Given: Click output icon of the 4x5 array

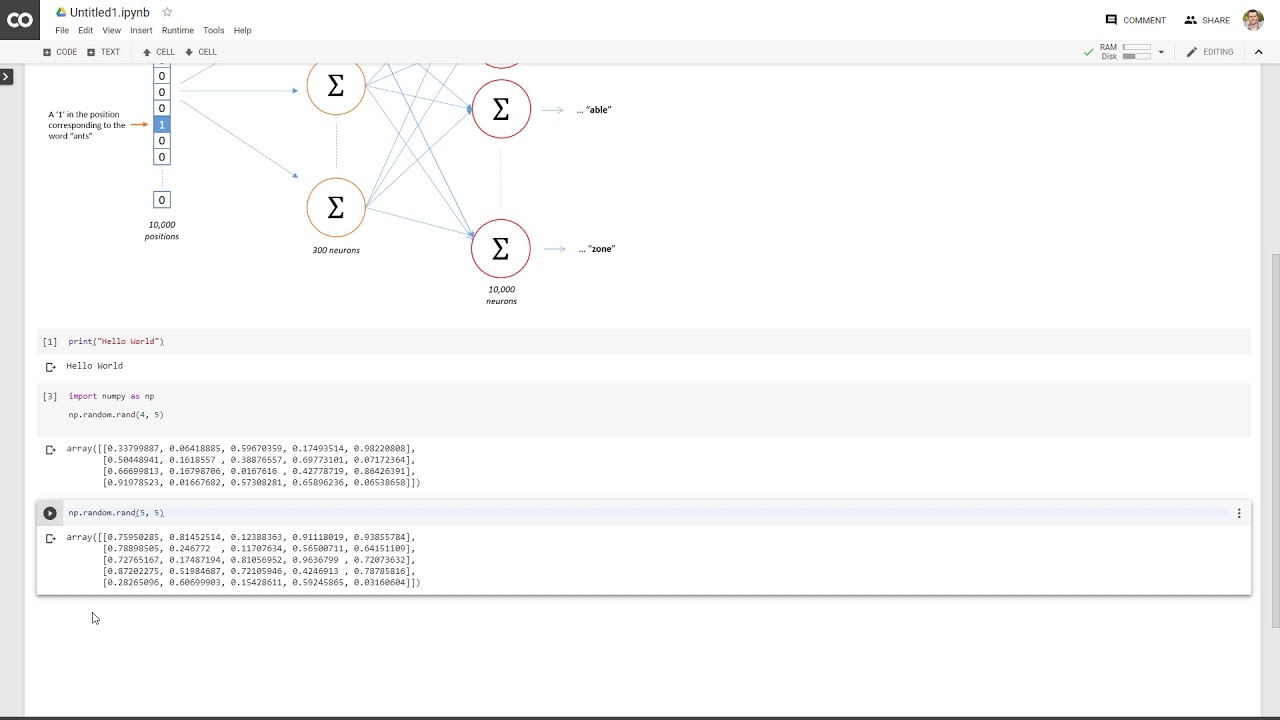Looking at the screenshot, I should (x=50, y=449).
